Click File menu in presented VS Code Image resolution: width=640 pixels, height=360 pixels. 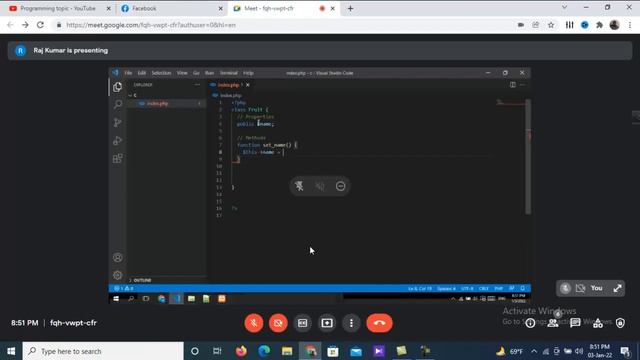128,73
